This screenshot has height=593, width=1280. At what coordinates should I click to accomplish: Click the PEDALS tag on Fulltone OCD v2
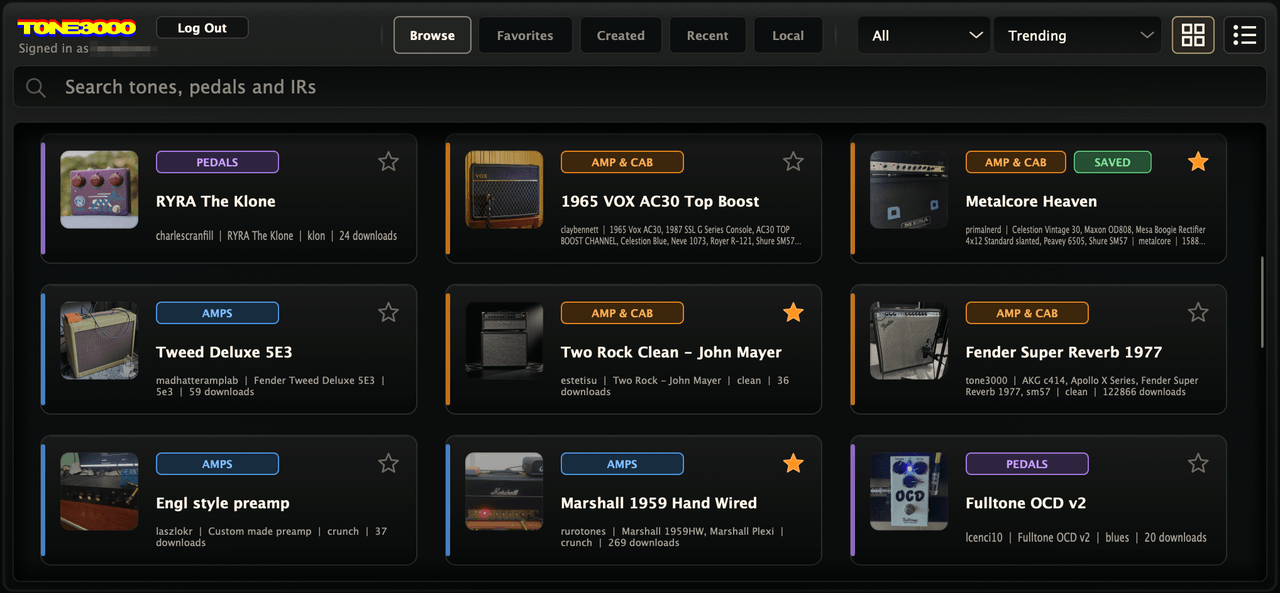pos(1027,464)
